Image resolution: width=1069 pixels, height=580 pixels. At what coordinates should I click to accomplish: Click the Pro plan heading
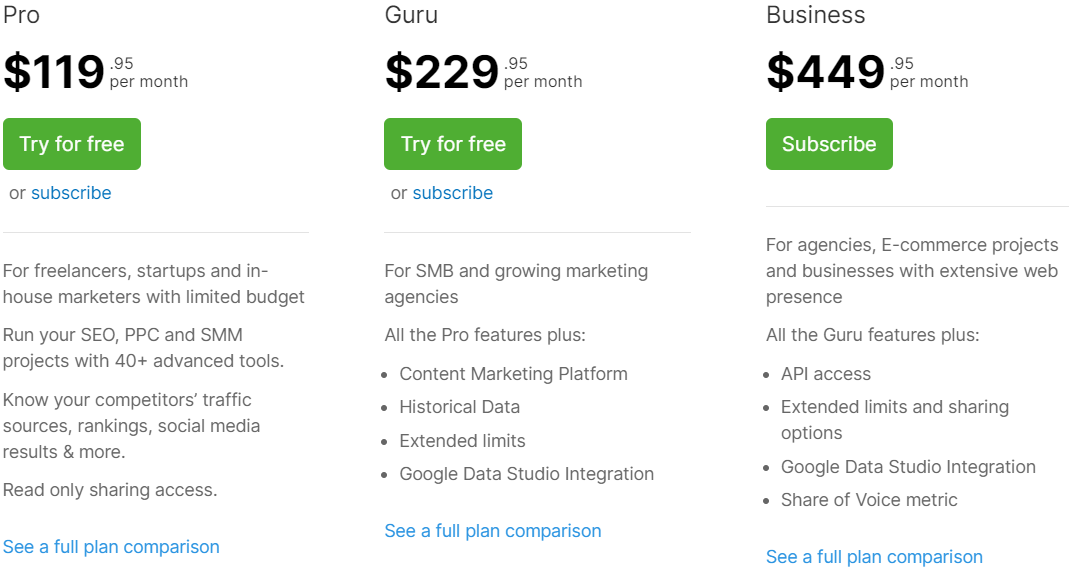[x=22, y=15]
